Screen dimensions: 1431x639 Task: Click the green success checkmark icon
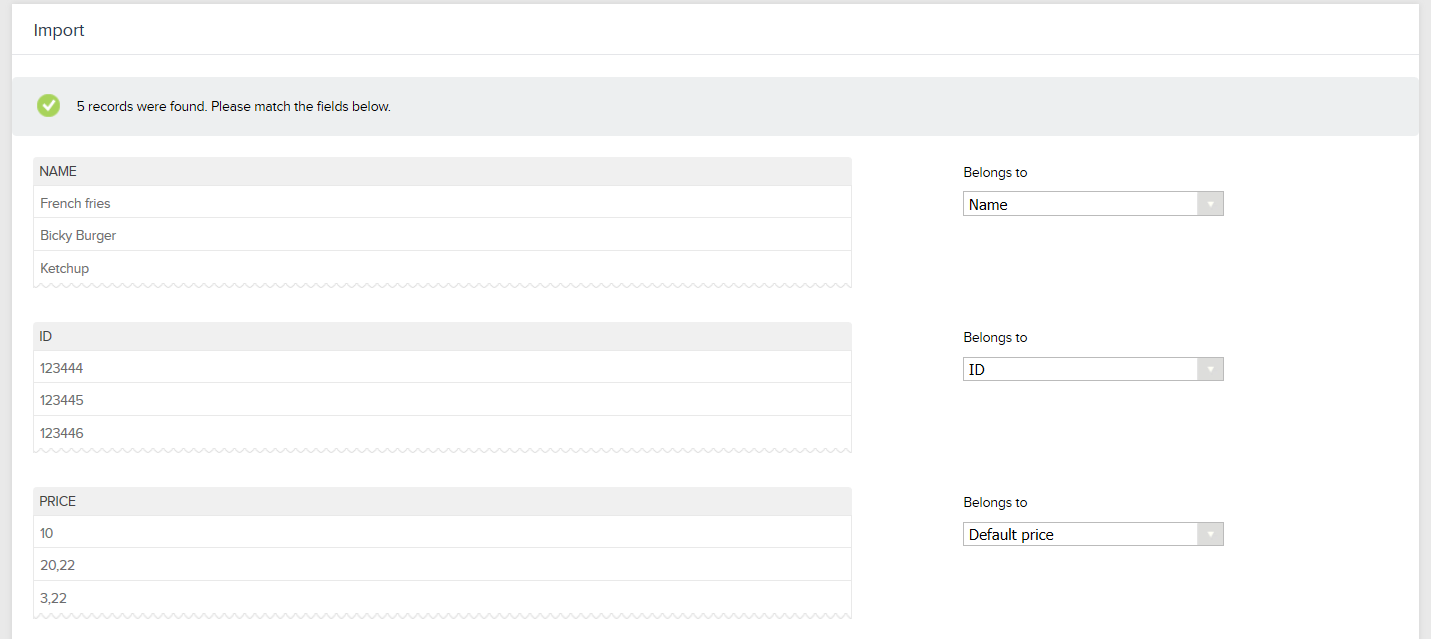point(48,105)
